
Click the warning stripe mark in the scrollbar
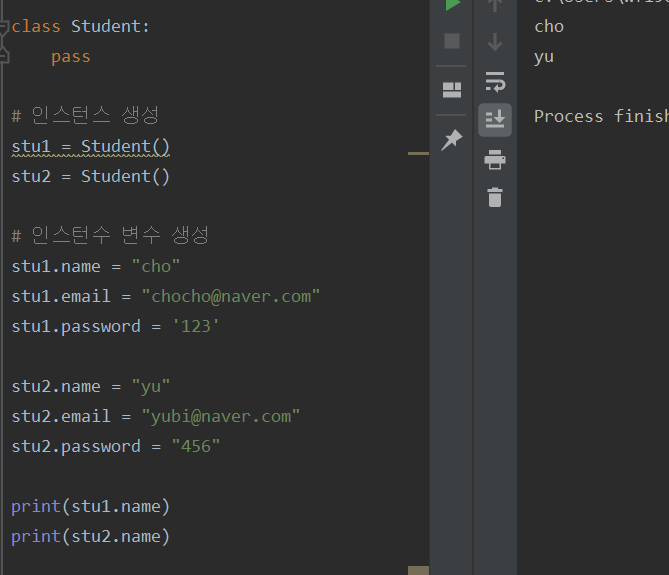click(418, 153)
